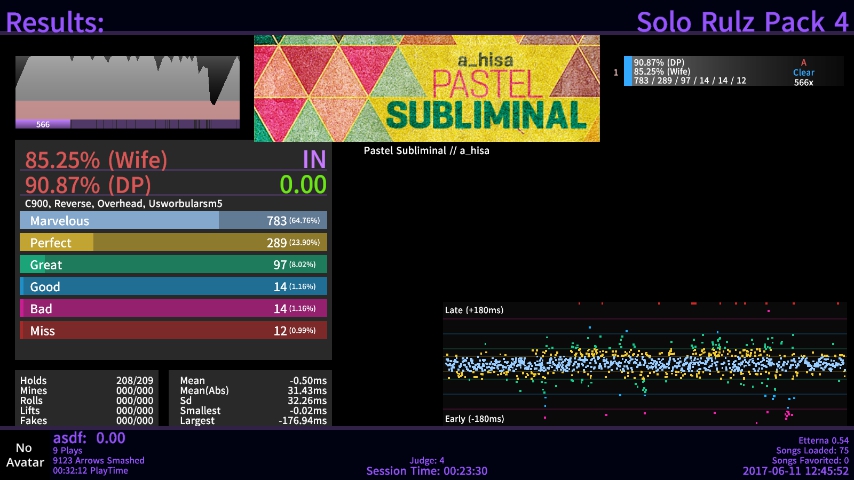
Task: Click the green Great judgment bar
Action: click(173, 265)
